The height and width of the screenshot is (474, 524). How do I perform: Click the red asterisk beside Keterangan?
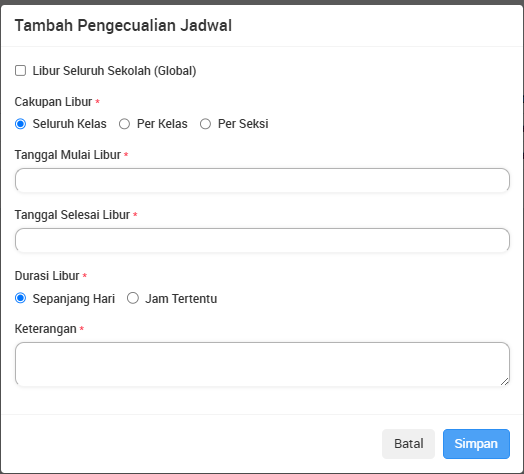82,329
